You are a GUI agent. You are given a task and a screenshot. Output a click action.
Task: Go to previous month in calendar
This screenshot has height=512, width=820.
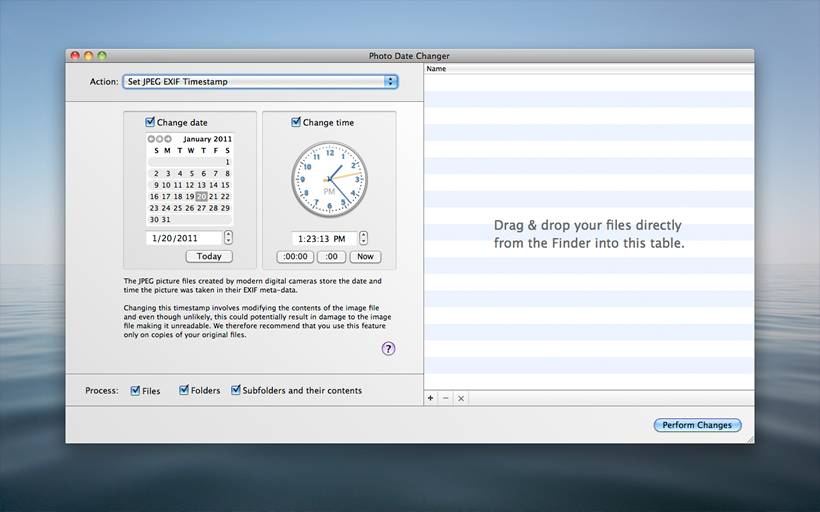(151, 139)
